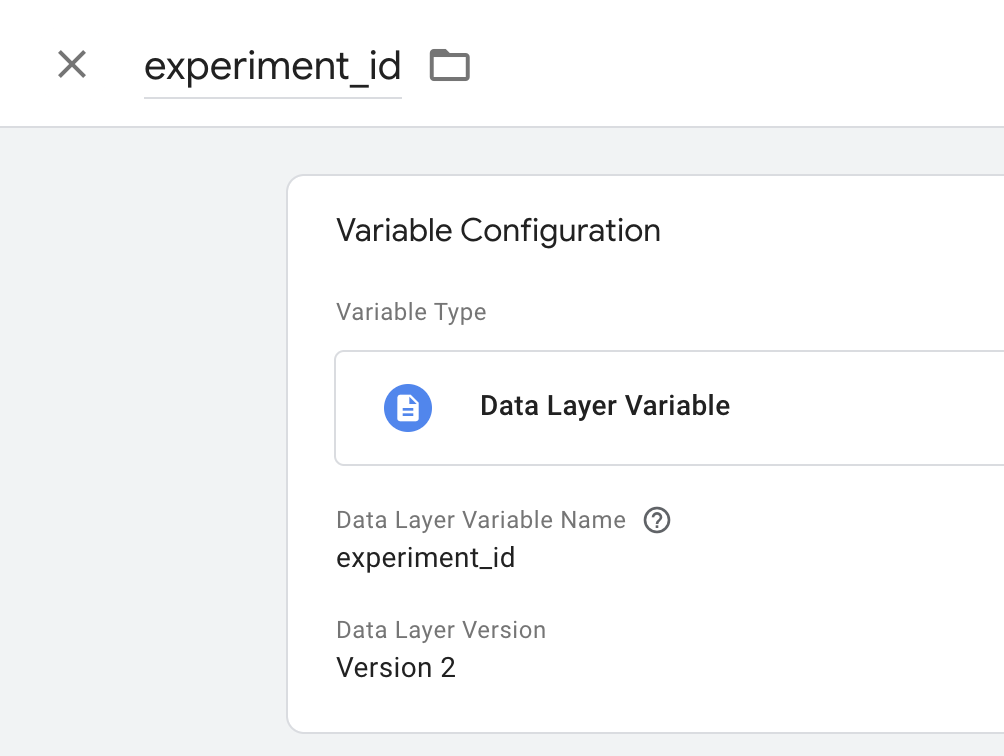Click the Data Layer Variable Name label
The image size is (1004, 756).
tap(479, 519)
